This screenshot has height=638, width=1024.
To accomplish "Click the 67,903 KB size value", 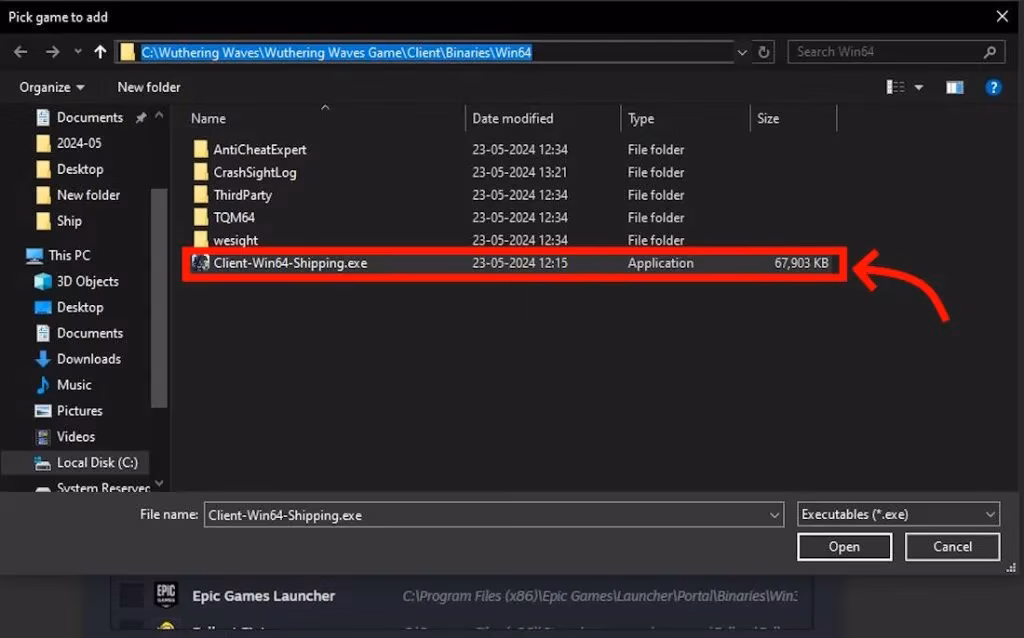I will click(801, 263).
